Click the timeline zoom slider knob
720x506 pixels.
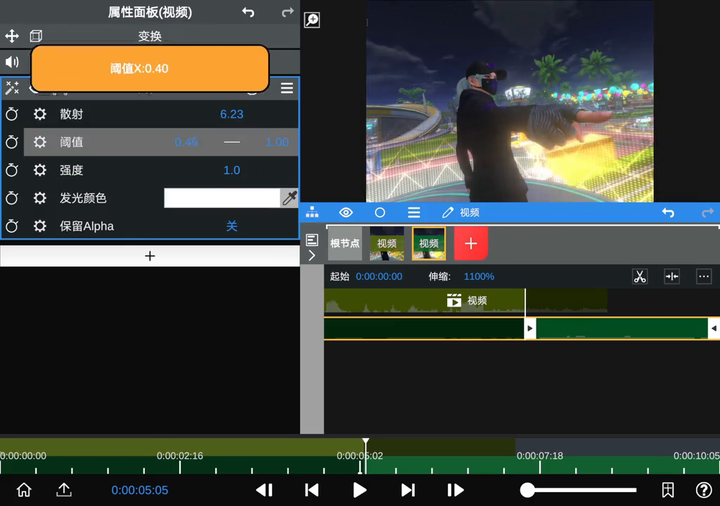[528, 490]
